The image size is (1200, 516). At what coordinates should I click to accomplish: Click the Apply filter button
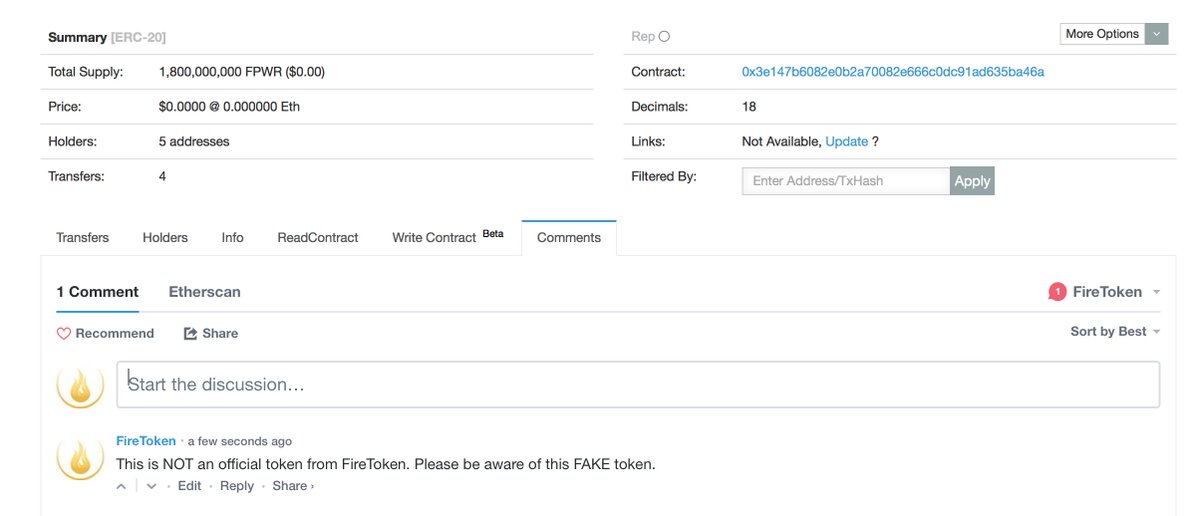coord(972,181)
